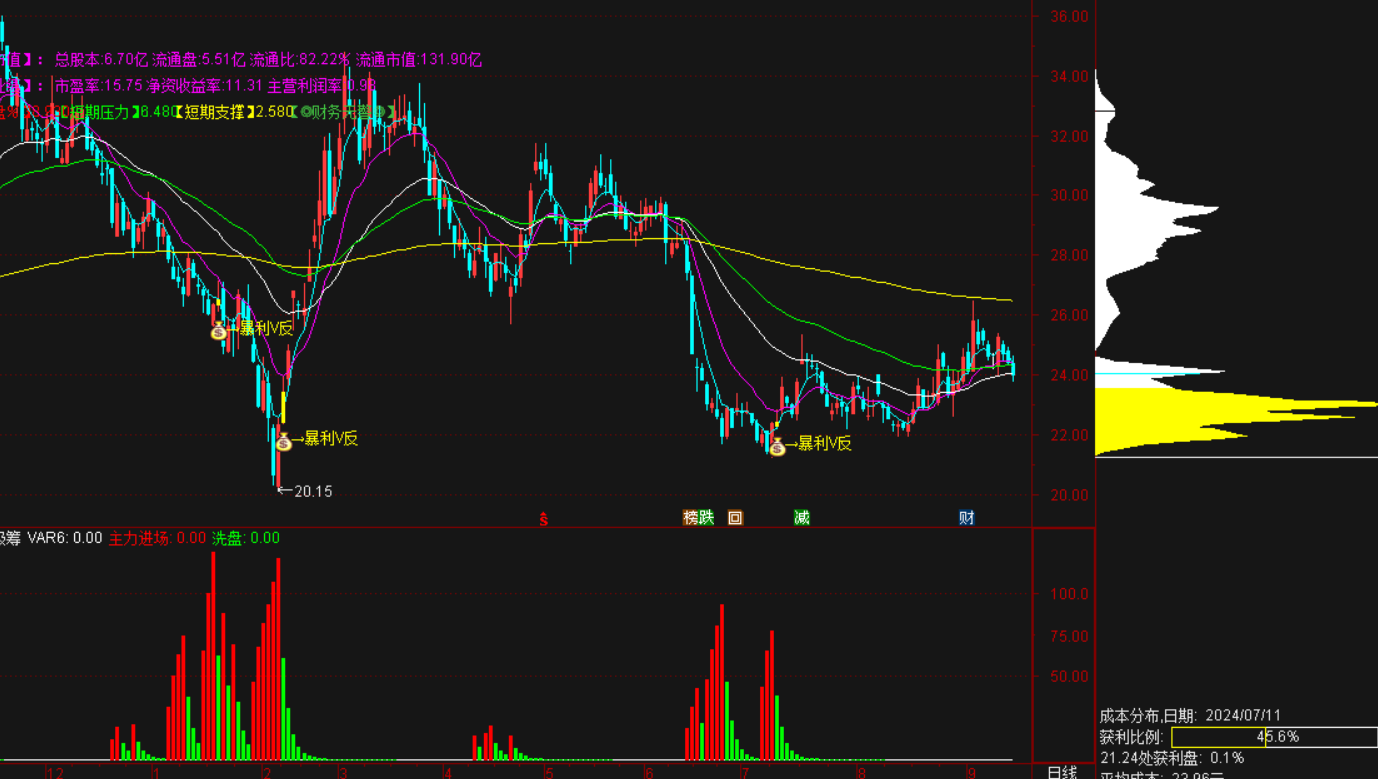Click the rightmost 暴利V反 money bag icon

click(x=777, y=446)
